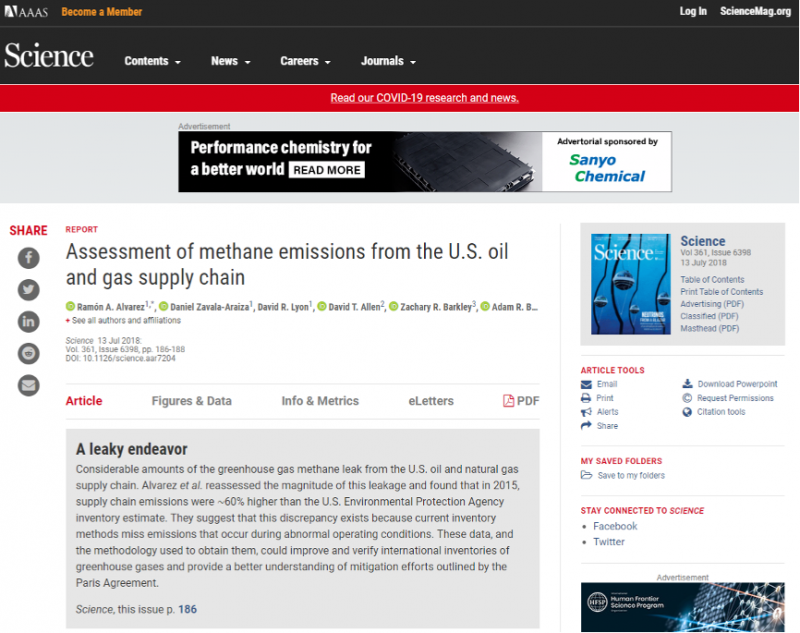Viewport: 800px width, 633px height.
Task: Click Adam R. B… ORCID icon
Action: (x=485, y=307)
